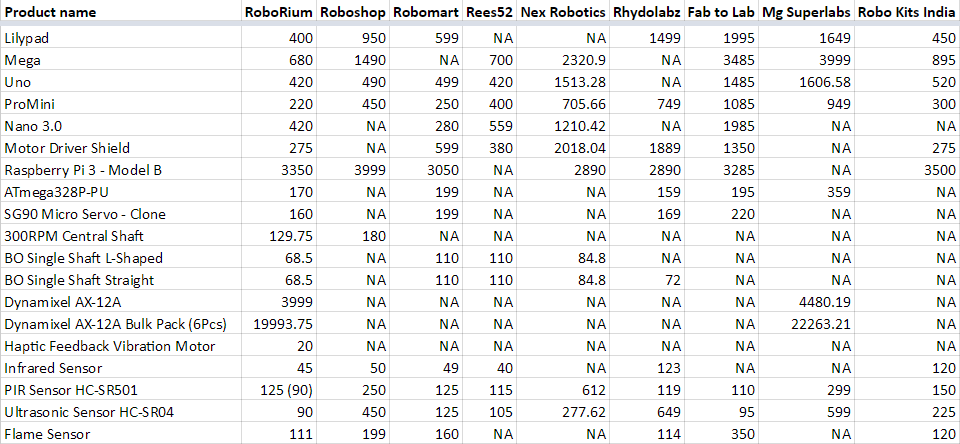
Task: Click the ATmega328P-PU product cell
Action: point(120,192)
